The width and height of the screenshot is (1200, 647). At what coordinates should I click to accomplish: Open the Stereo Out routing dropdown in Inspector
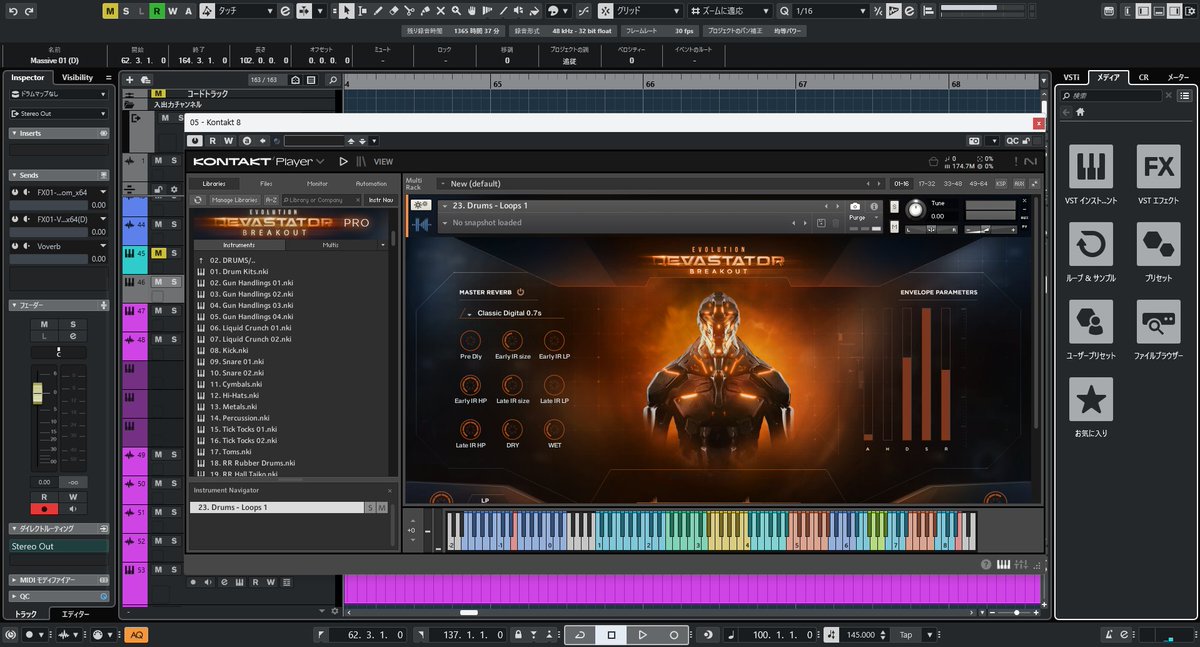point(59,114)
